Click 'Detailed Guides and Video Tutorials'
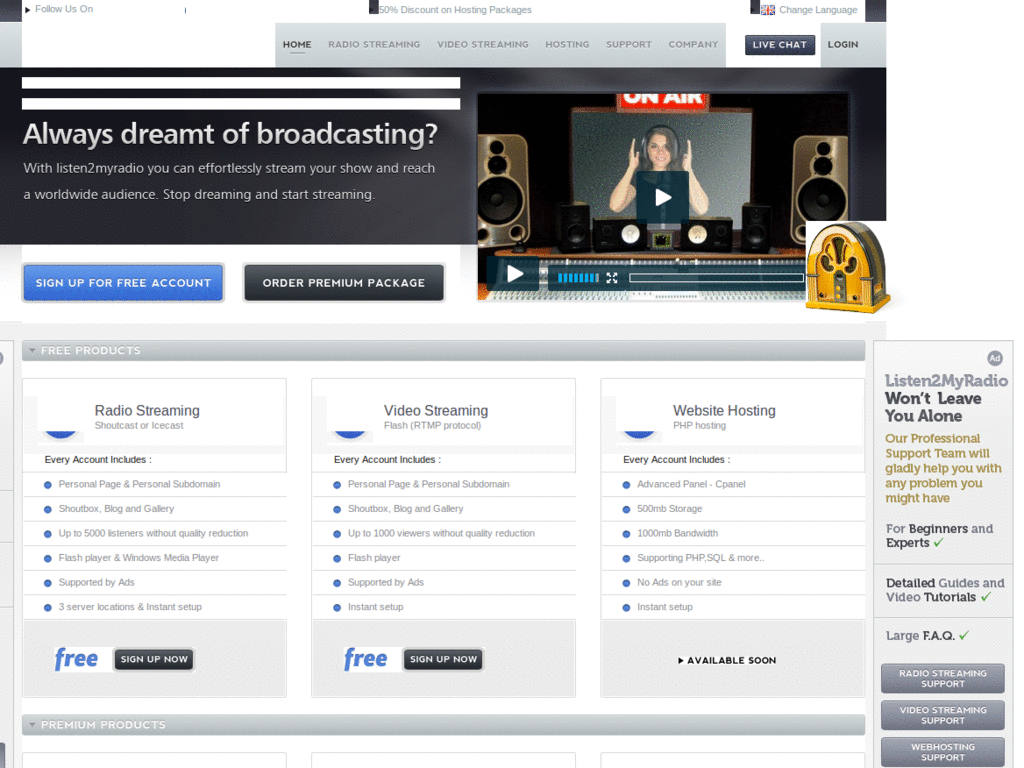Image resolution: width=1024 pixels, height=768 pixels. pos(944,590)
